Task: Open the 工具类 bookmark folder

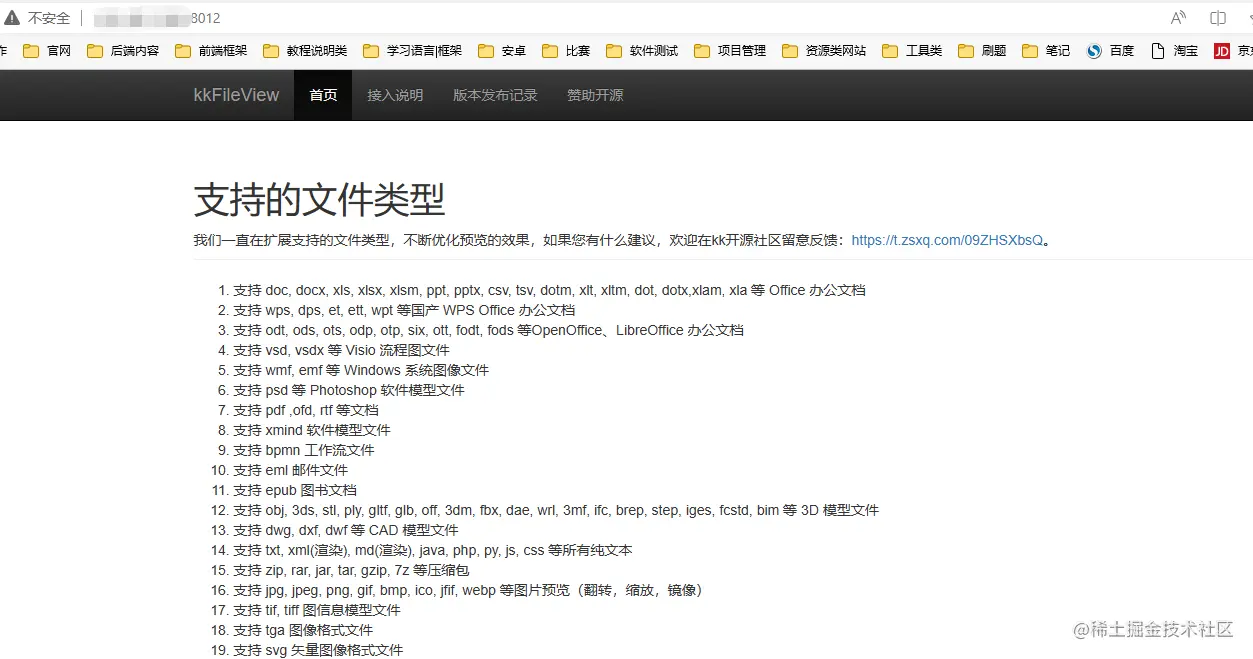Action: 912,50
